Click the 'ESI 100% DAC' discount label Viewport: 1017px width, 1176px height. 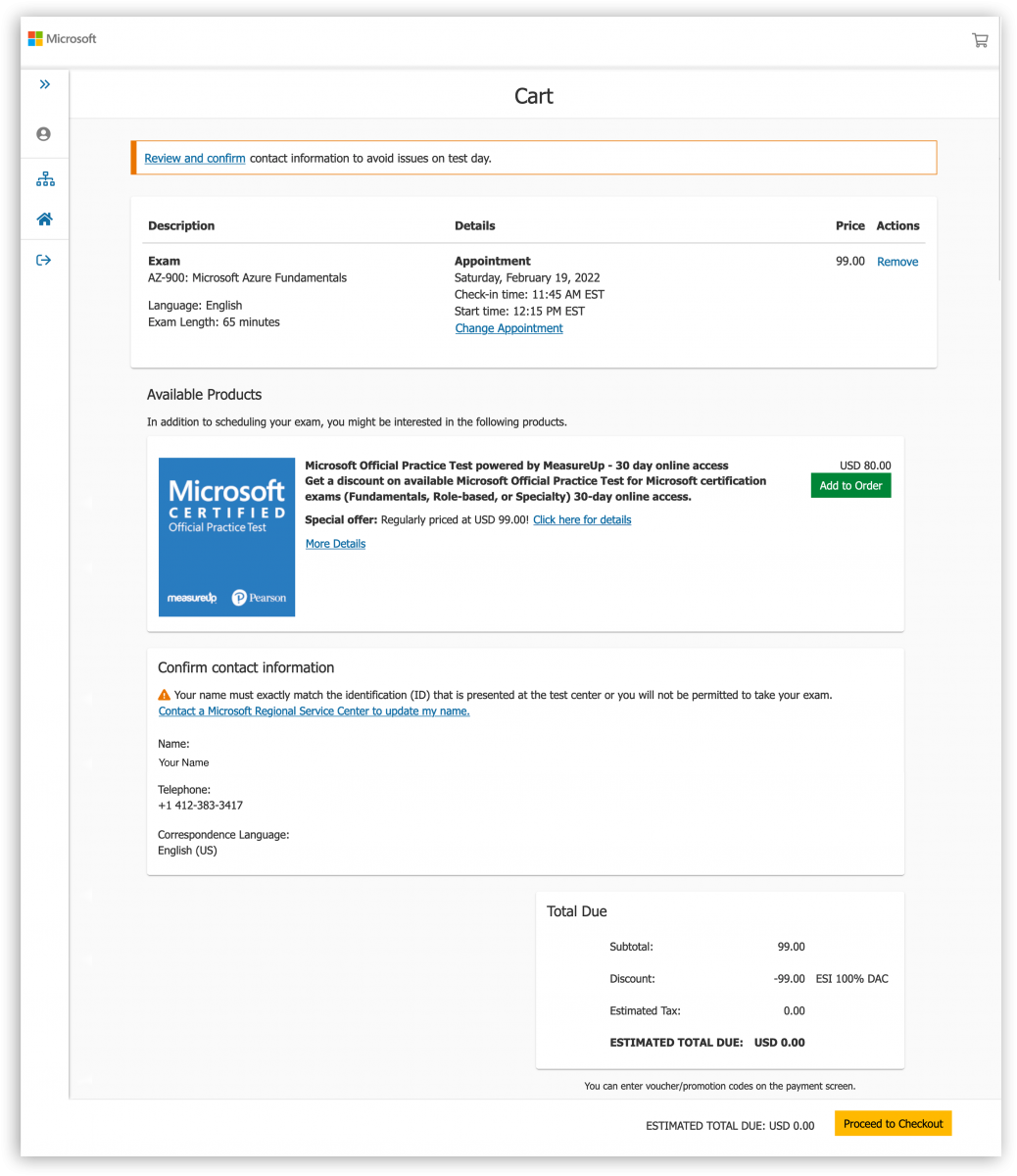[851, 979]
